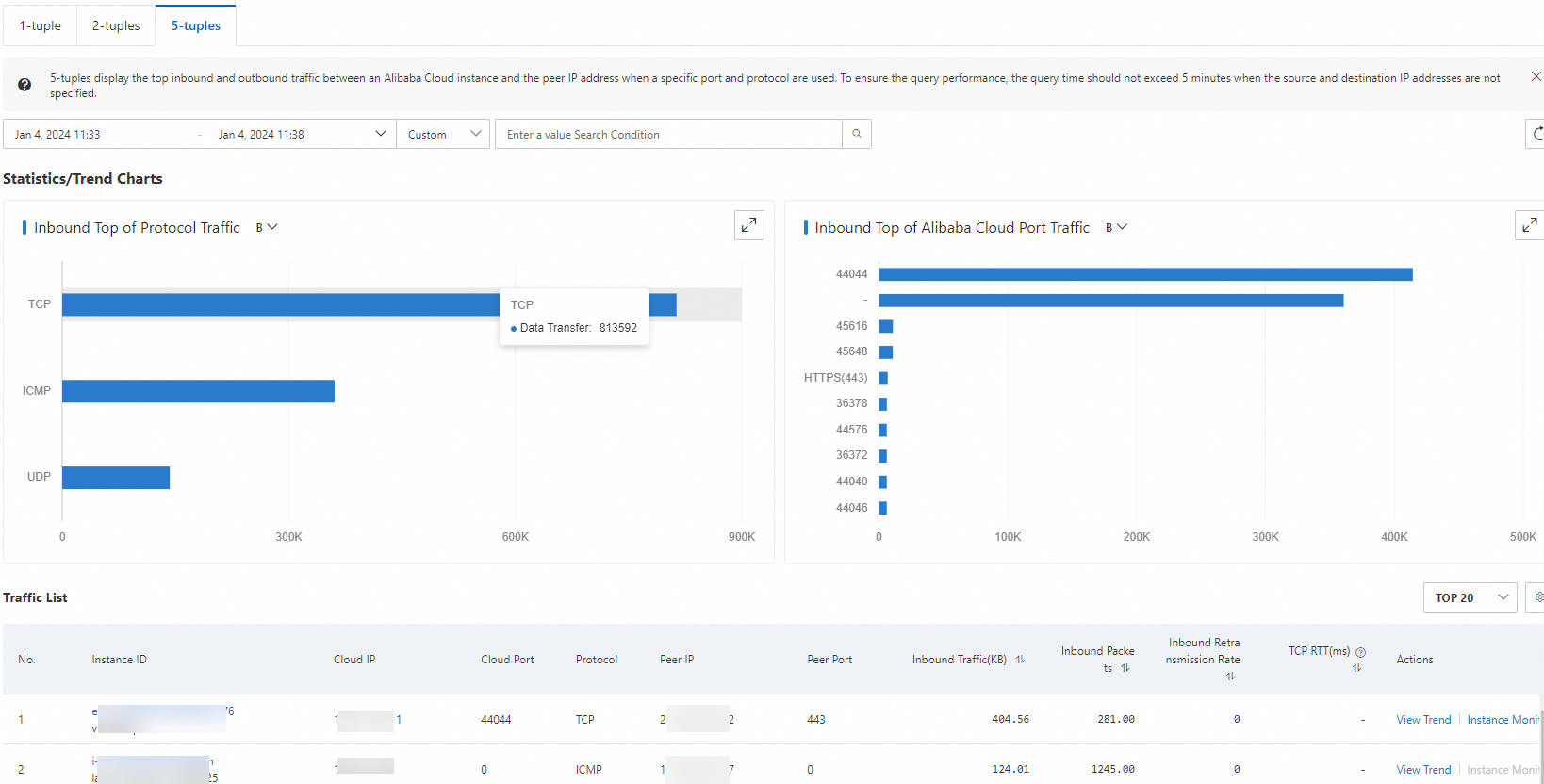Close the 5-tuples info banner

click(1536, 76)
